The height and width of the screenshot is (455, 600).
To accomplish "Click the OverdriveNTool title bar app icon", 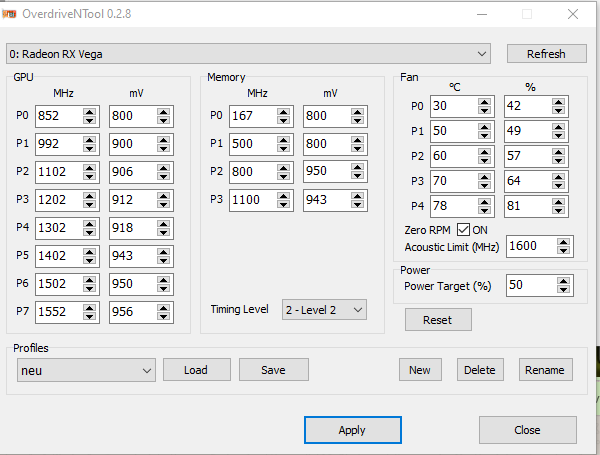I will pos(9,14).
